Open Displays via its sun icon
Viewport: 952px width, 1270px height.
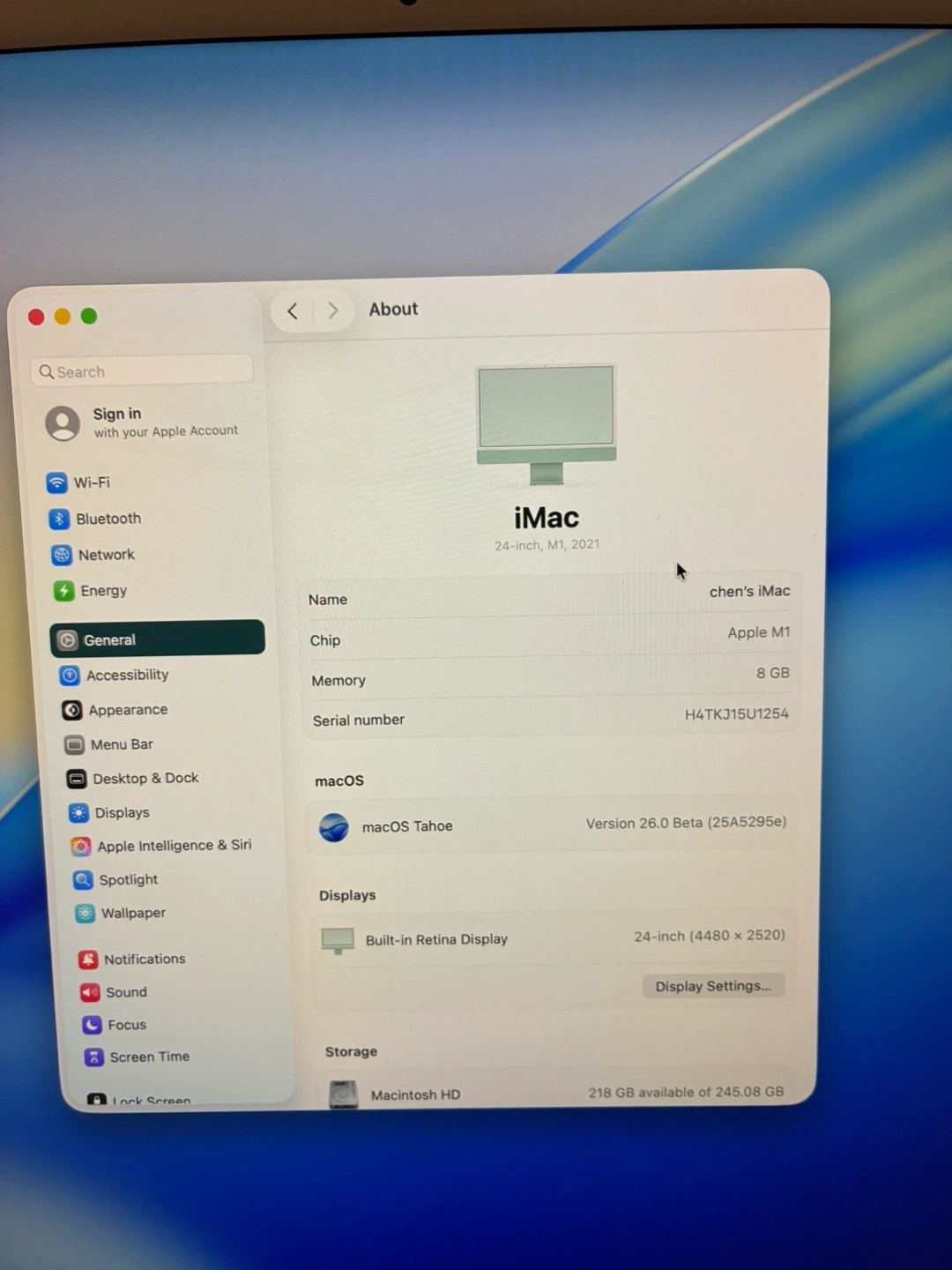79,813
